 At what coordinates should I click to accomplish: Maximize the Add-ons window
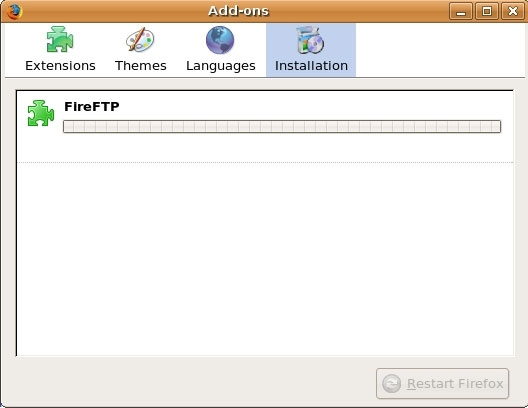point(487,11)
